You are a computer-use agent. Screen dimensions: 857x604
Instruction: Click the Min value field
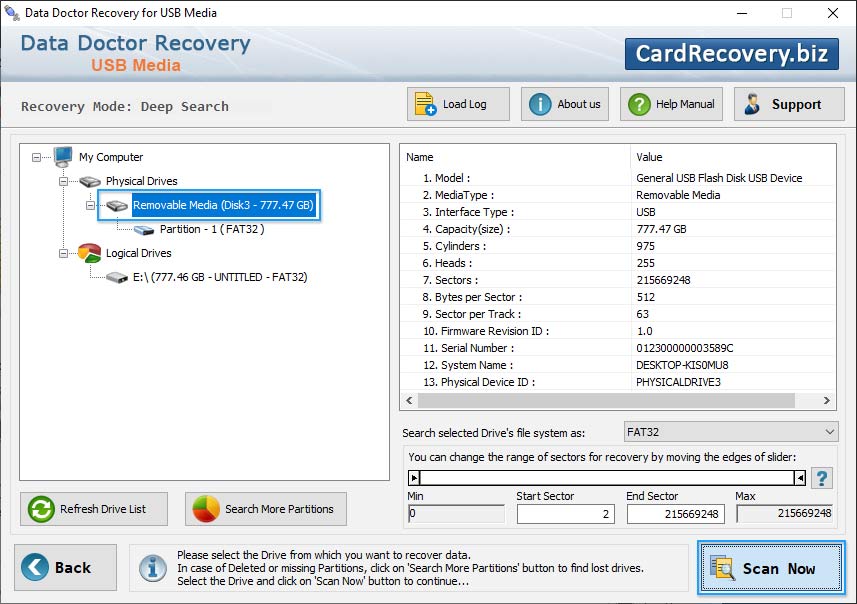pyautogui.click(x=456, y=514)
